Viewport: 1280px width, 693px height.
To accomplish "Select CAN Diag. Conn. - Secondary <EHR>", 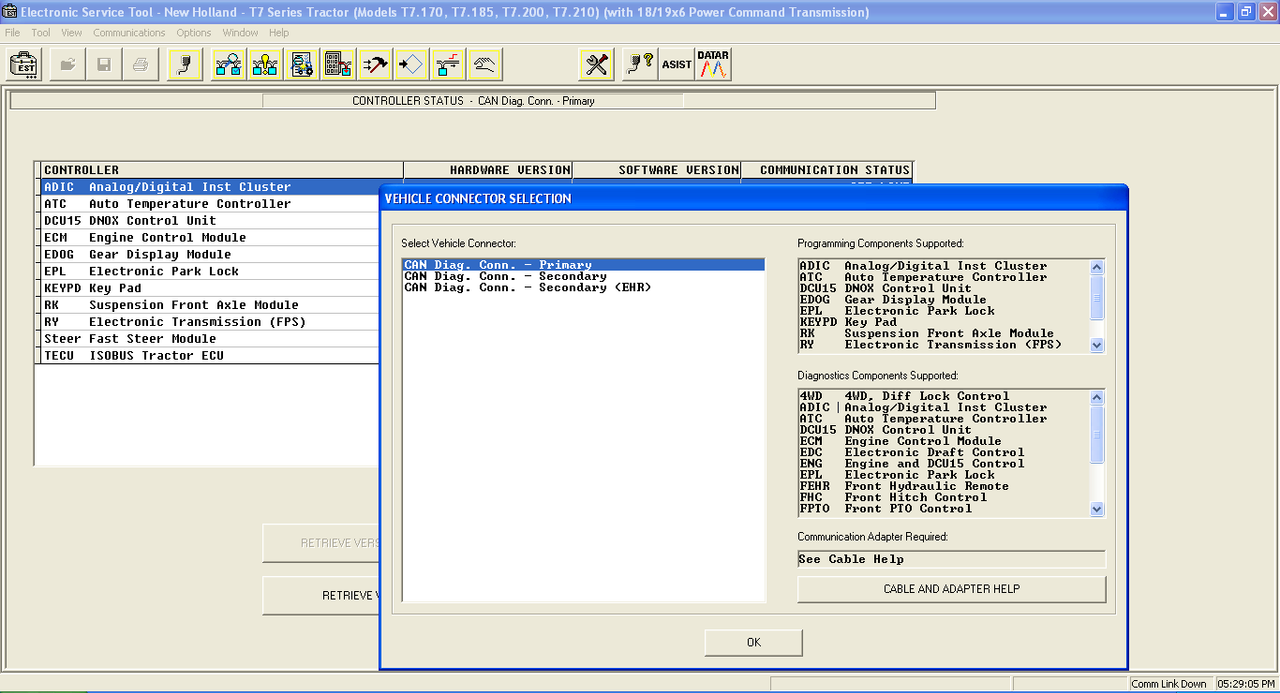I will (584, 287).
